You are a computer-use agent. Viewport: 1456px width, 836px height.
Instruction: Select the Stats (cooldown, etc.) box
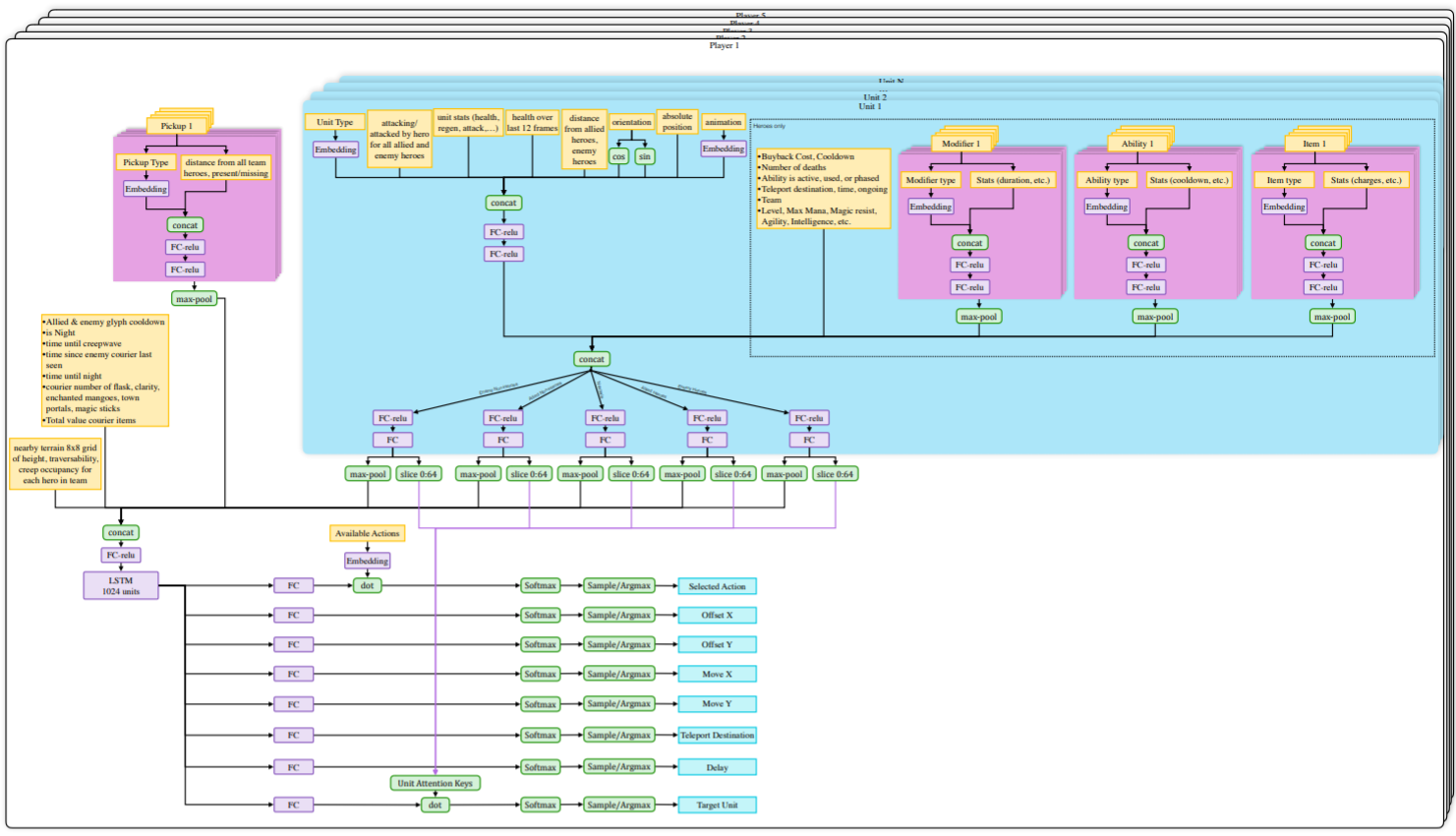(1189, 180)
